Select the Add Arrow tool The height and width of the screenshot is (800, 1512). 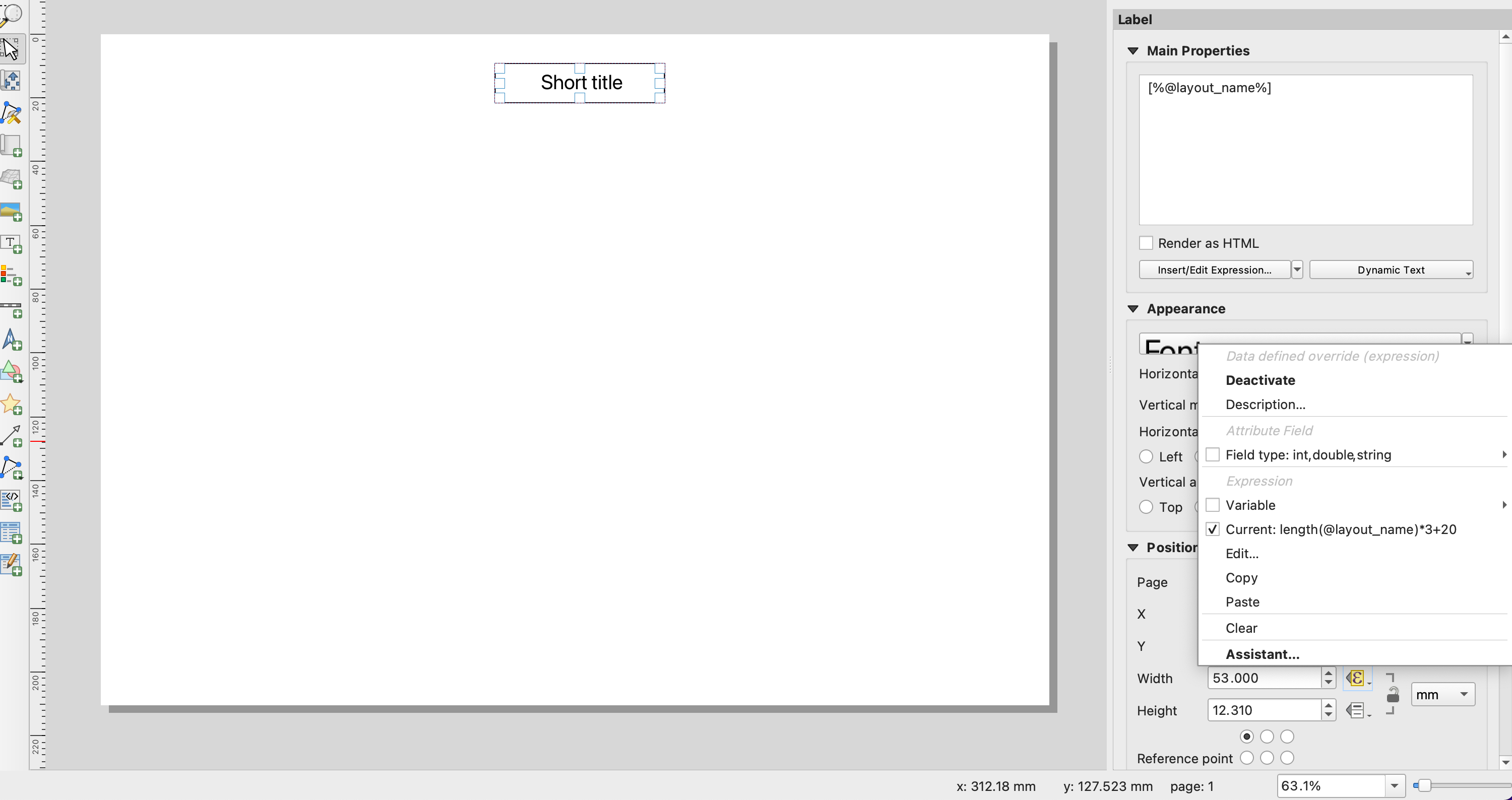[12, 431]
